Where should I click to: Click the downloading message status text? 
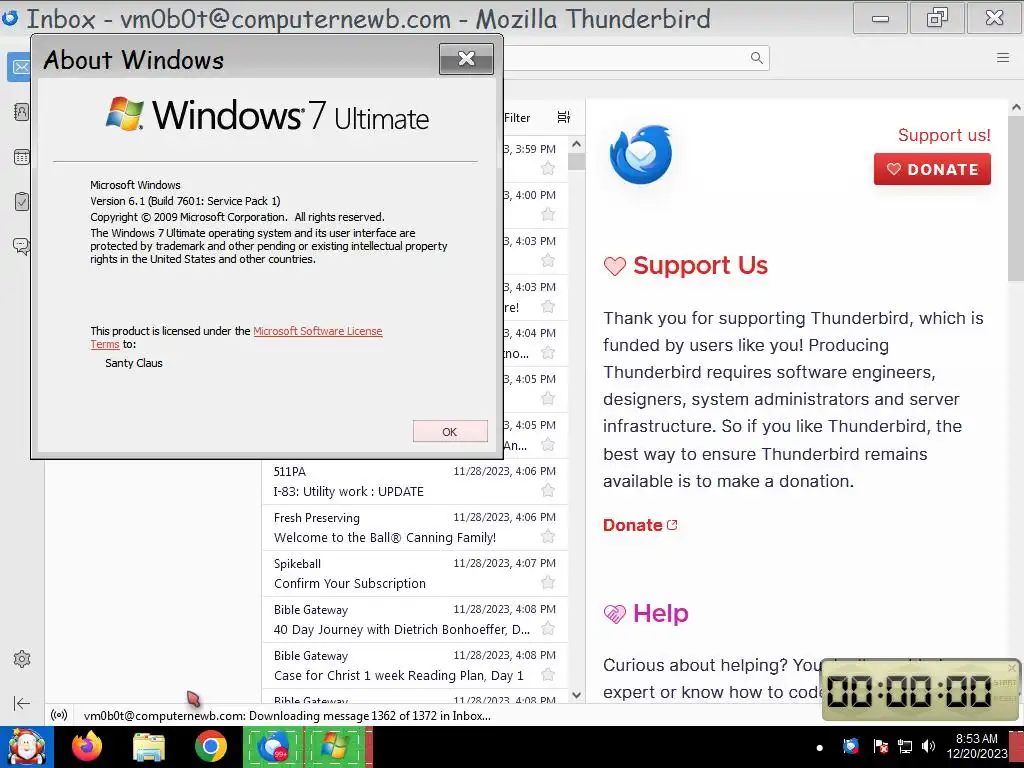coord(287,716)
